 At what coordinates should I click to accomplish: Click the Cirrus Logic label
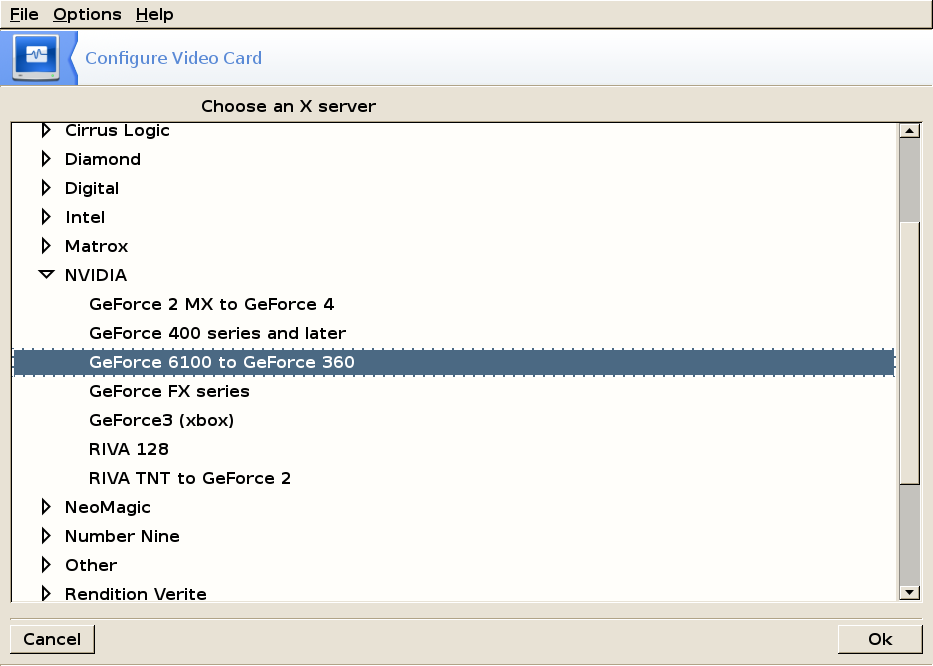[117, 130]
